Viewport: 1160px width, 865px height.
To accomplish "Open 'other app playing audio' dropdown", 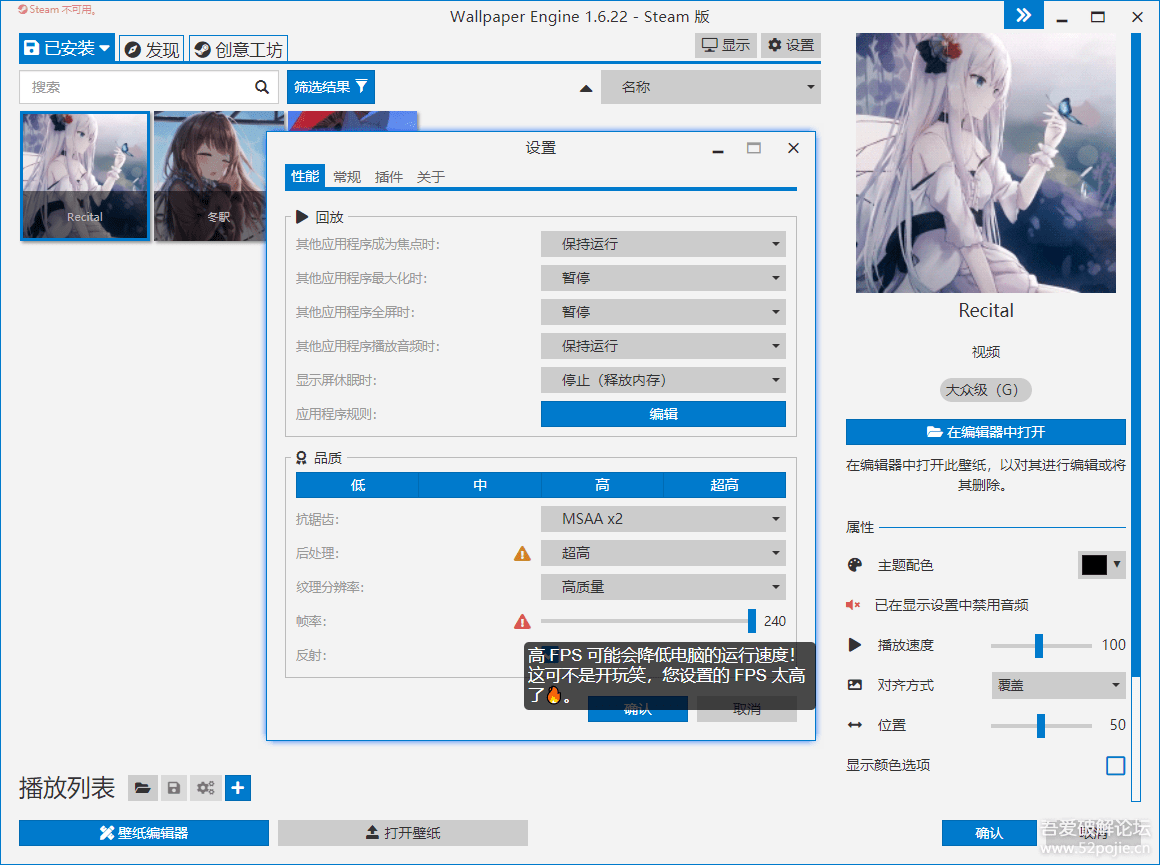I will [x=663, y=346].
